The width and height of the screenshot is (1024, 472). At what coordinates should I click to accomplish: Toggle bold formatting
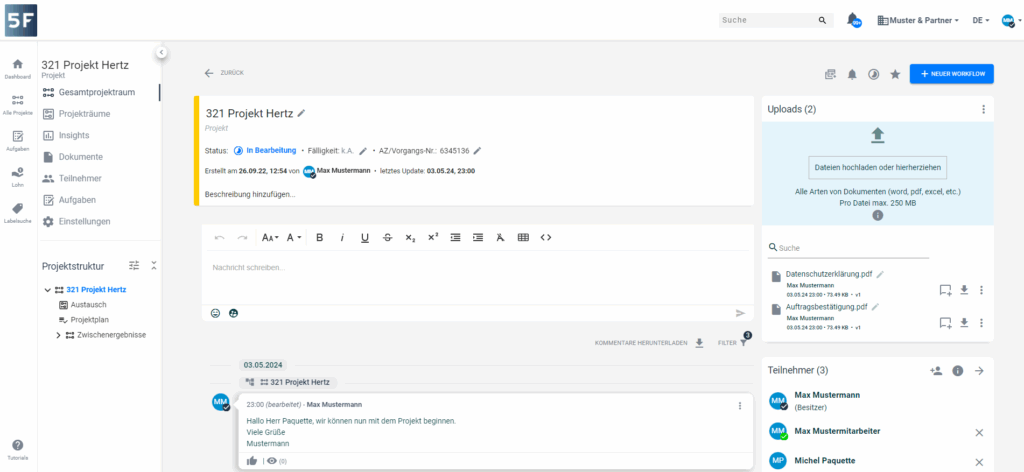(320, 237)
